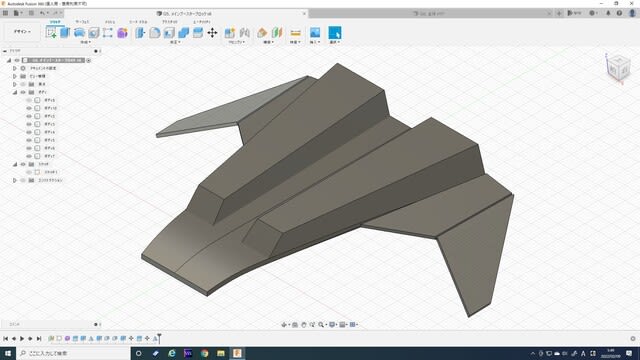This screenshot has width=640, height=360.
Task: Click the ViewCube in the viewport corner
Action: tap(618, 68)
